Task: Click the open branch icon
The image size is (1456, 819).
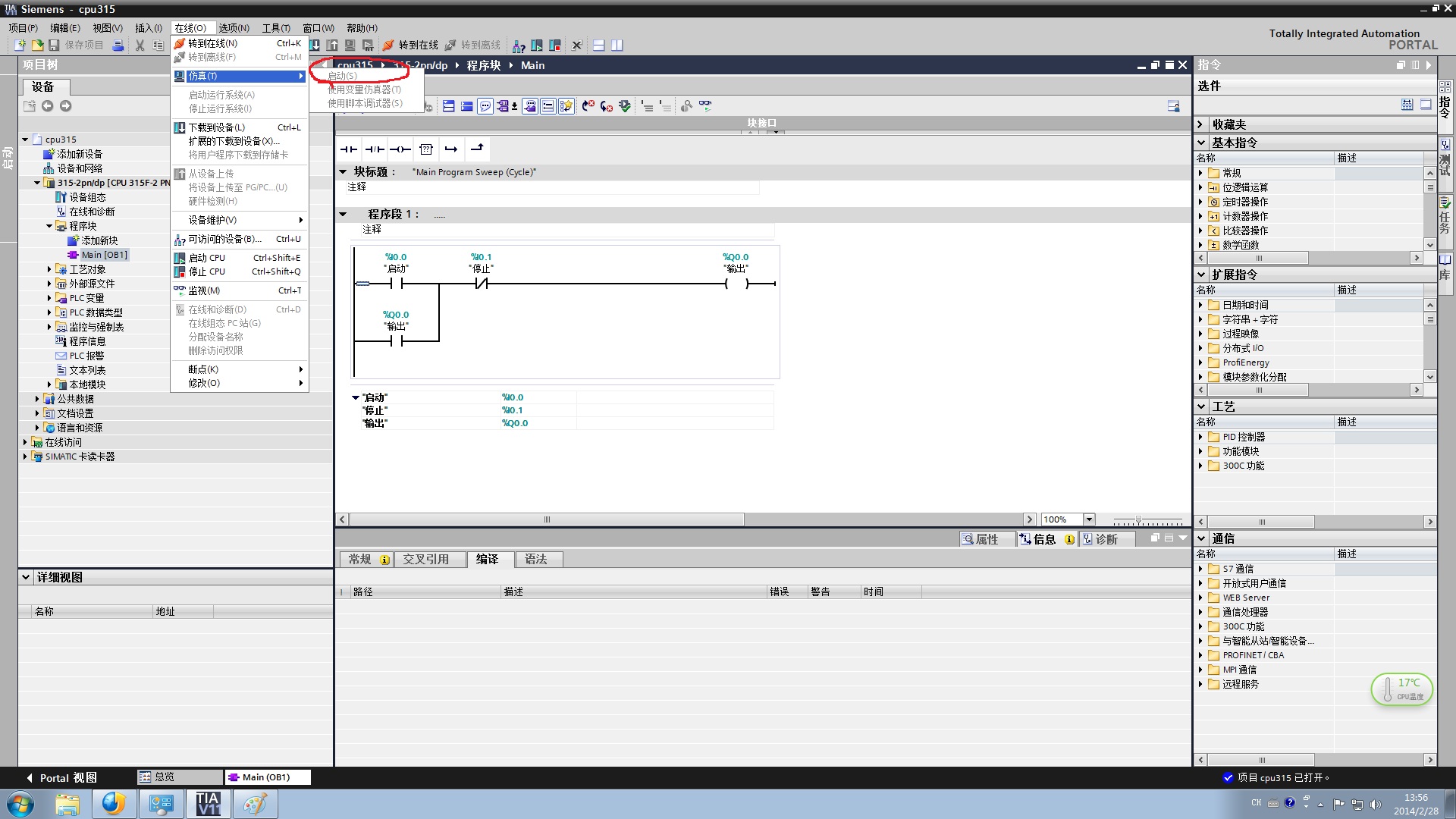Action: pos(451,149)
